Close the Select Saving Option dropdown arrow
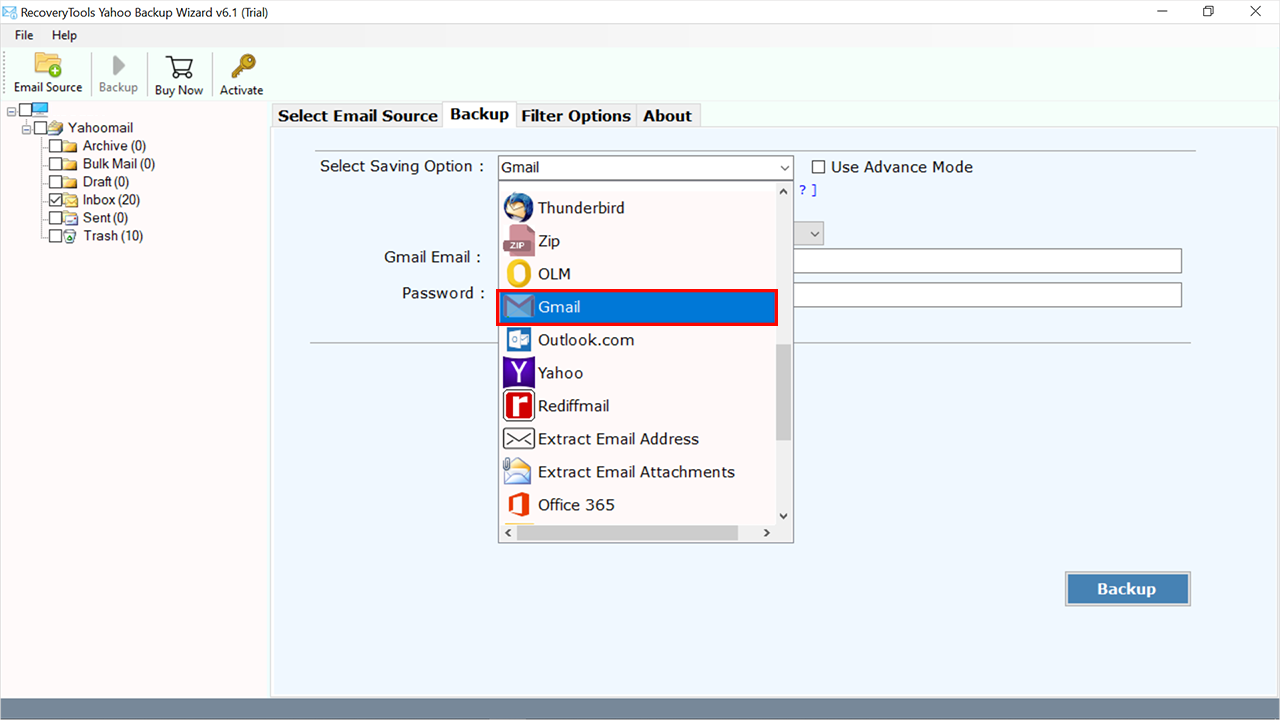The width and height of the screenshot is (1280, 720). (x=784, y=168)
